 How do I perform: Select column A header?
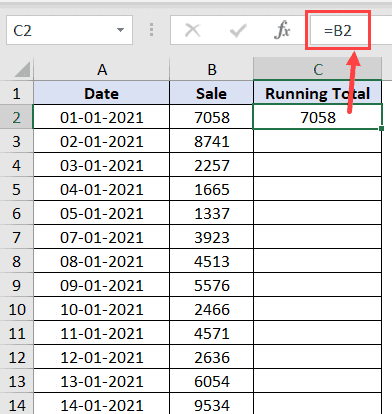(101, 69)
